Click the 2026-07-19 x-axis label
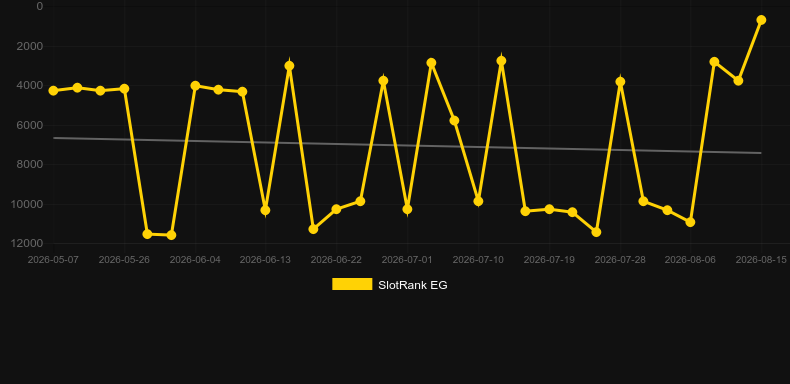Image resolution: width=790 pixels, height=384 pixels. click(549, 260)
